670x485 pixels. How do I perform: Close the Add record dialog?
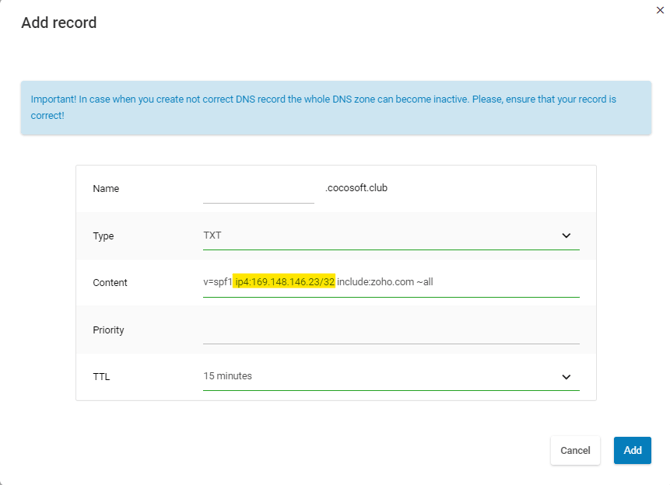point(660,10)
